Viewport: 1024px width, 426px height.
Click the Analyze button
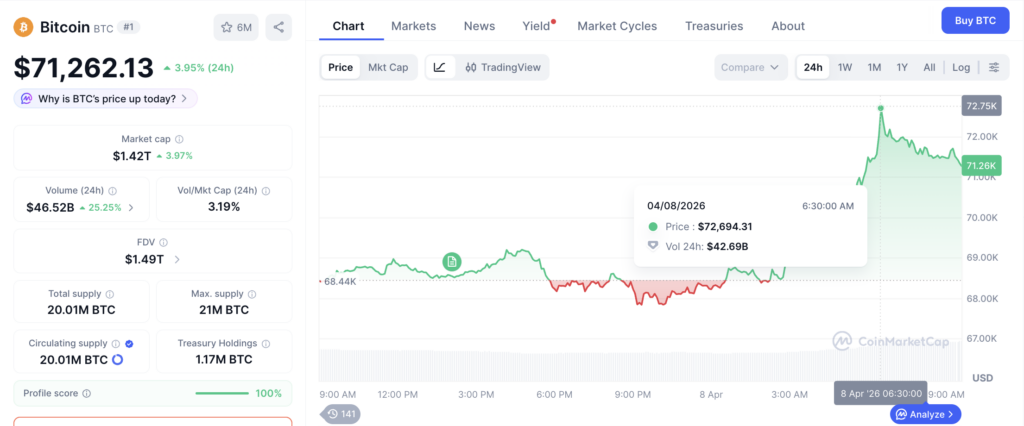pos(925,414)
